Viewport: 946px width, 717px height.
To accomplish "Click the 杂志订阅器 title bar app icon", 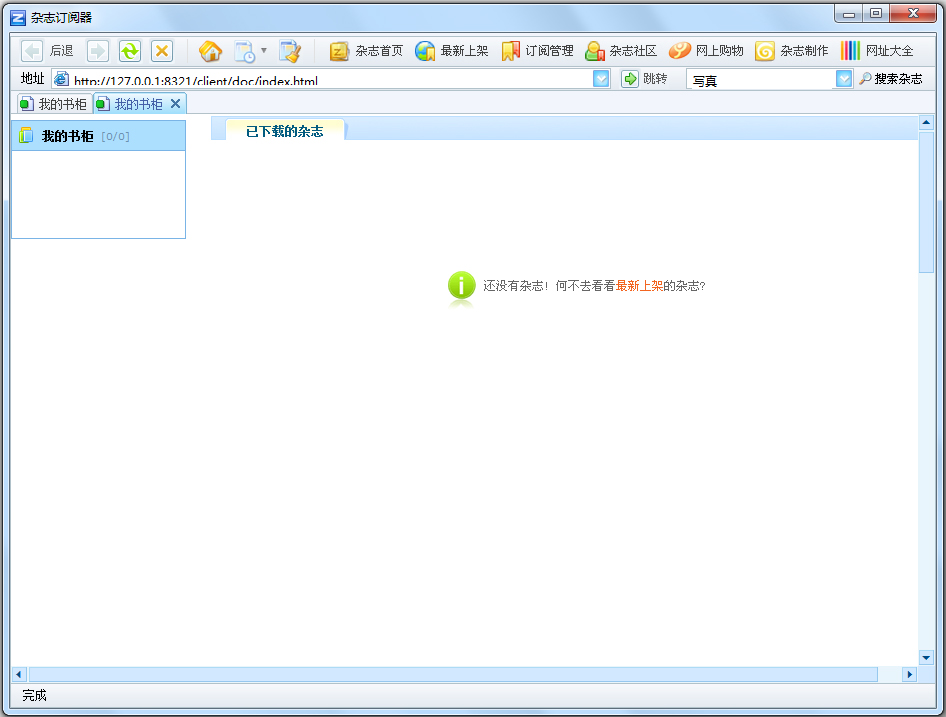I will (x=18, y=18).
